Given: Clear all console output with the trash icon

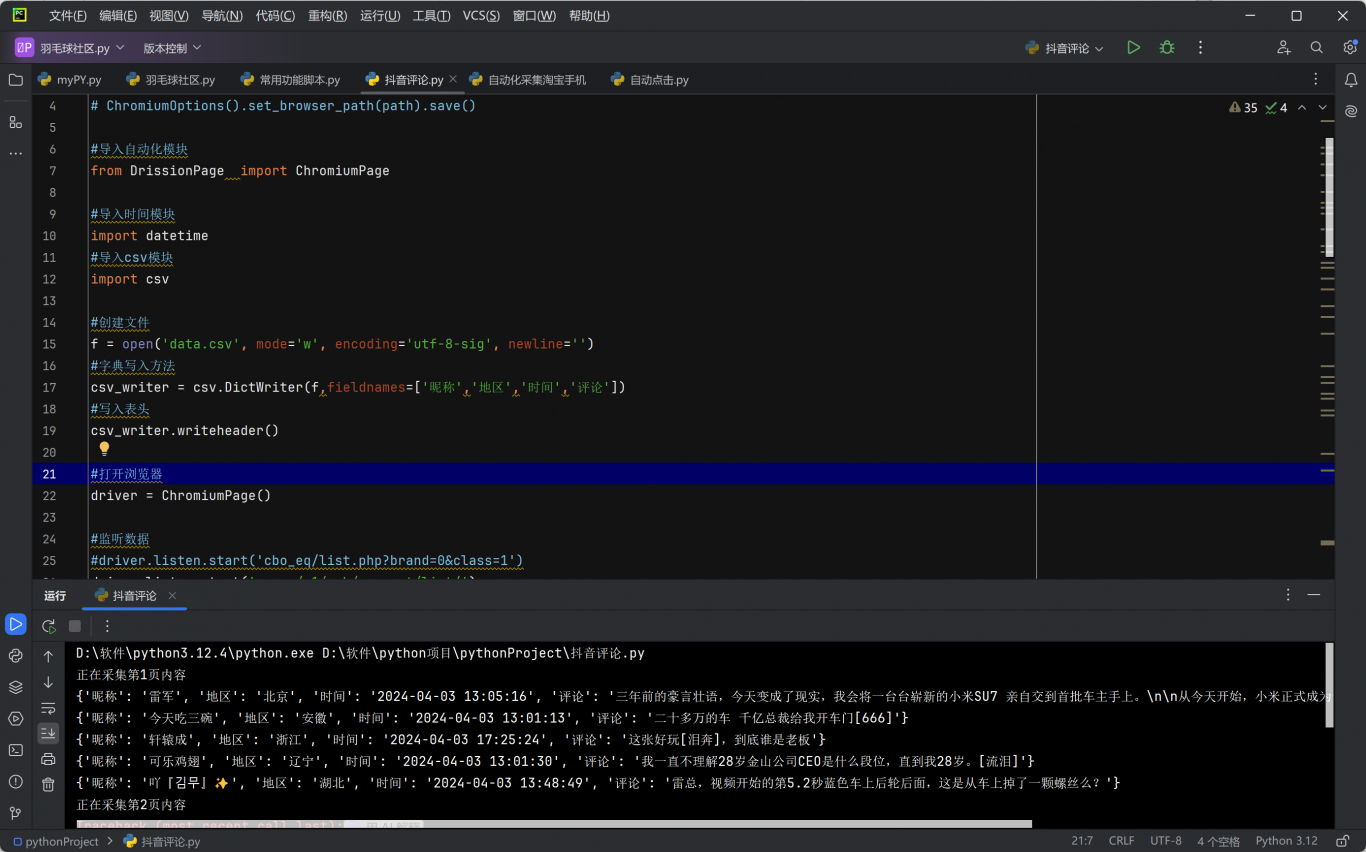Looking at the screenshot, I should pyautogui.click(x=48, y=785).
